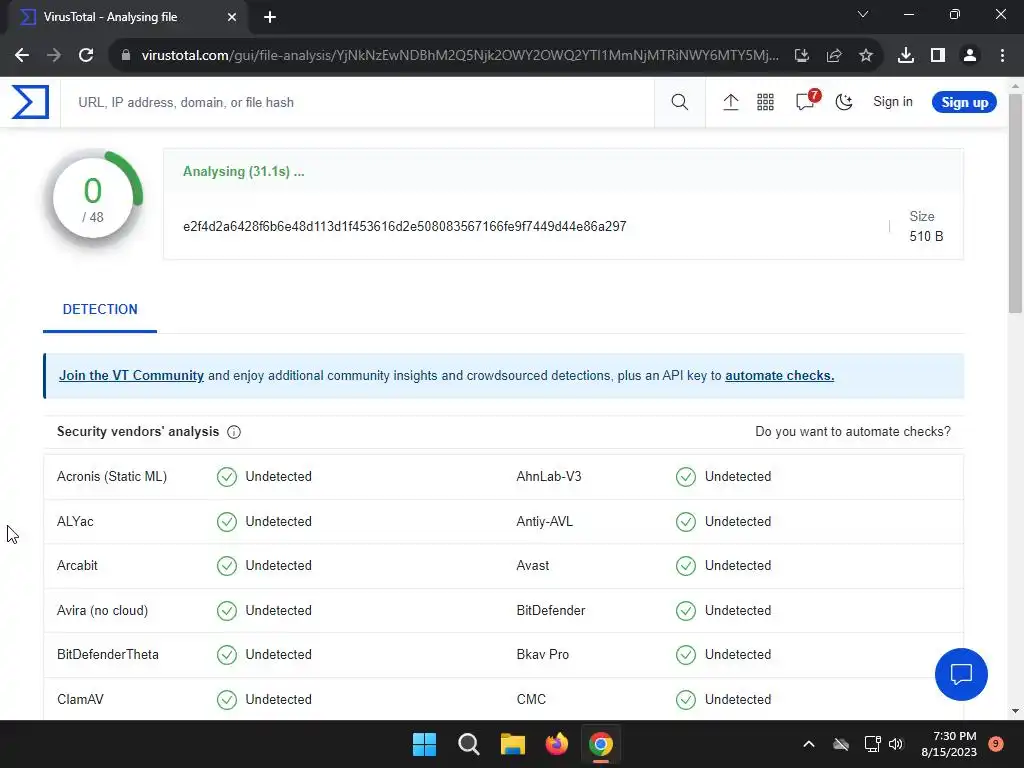Click the browser forward arrow

[54, 55]
